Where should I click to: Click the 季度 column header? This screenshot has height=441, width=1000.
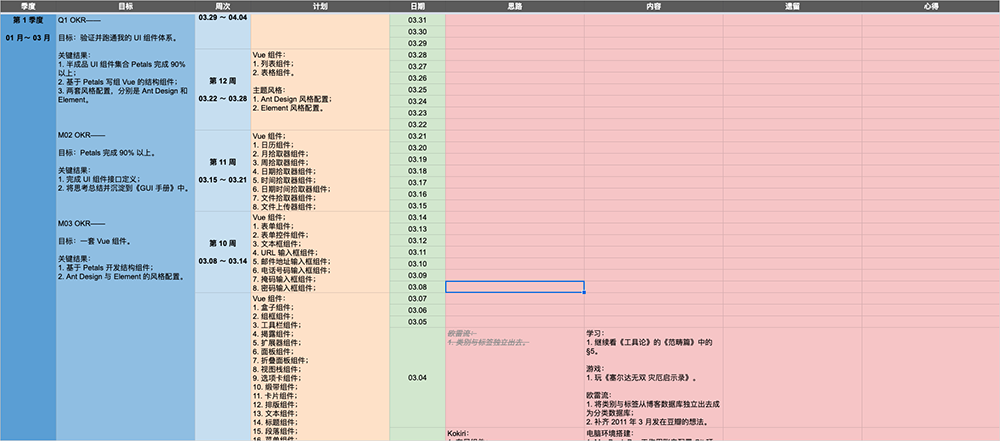point(27,6)
